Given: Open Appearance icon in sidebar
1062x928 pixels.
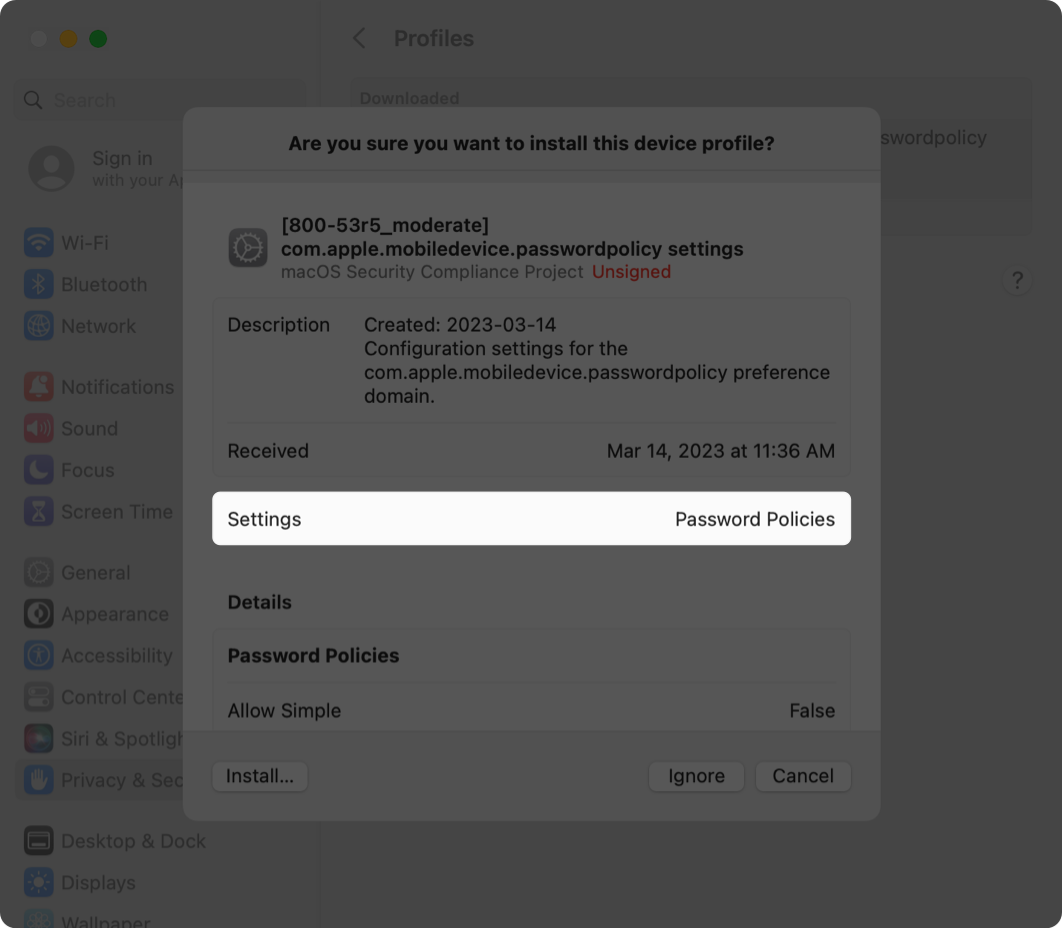Looking at the screenshot, I should [39, 614].
